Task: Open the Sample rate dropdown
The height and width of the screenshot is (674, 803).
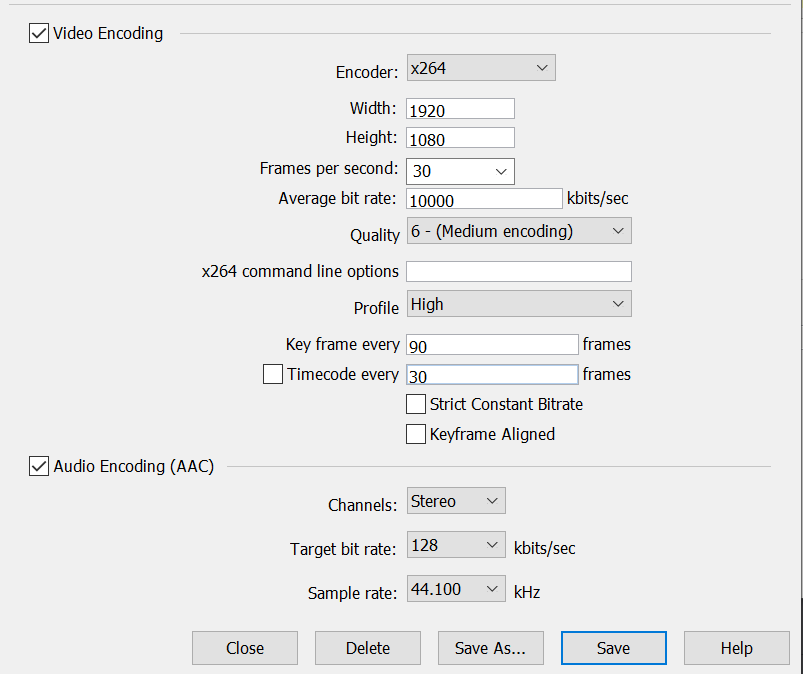Action: pyautogui.click(x=456, y=590)
